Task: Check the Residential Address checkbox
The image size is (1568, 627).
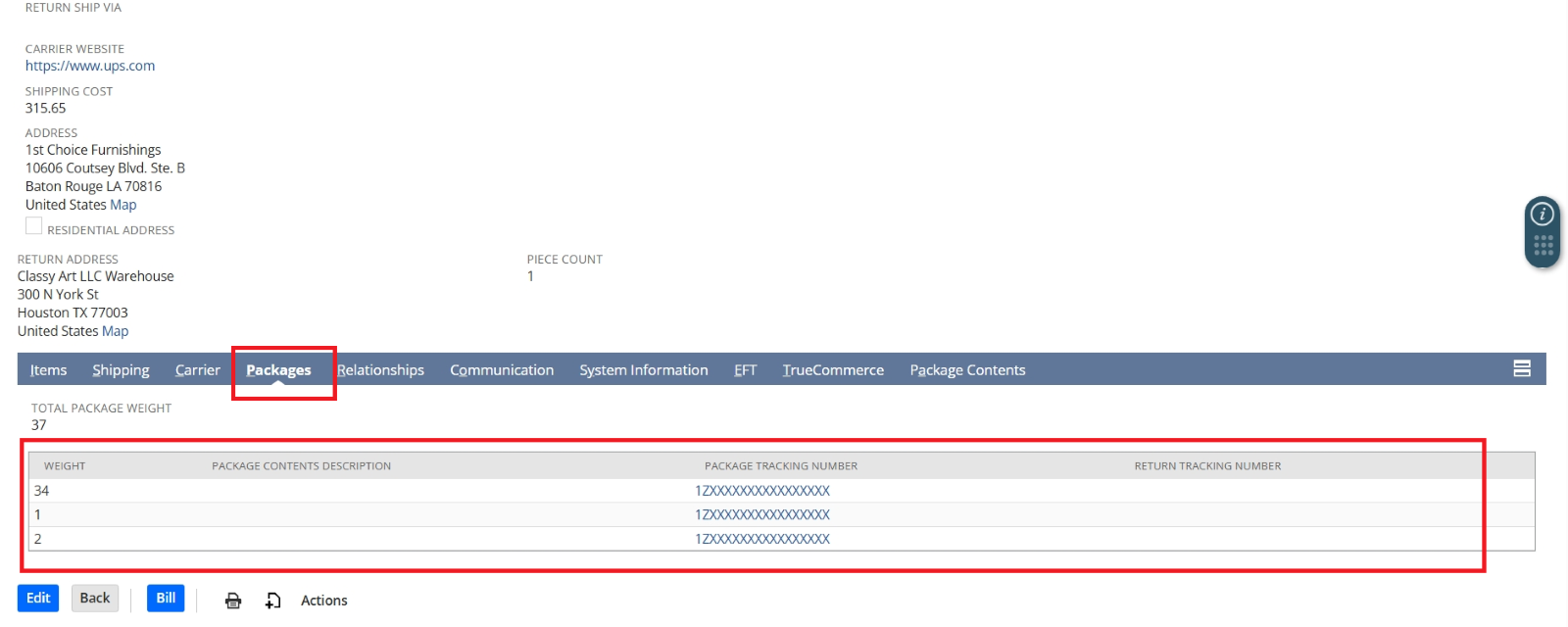Action: point(34,226)
